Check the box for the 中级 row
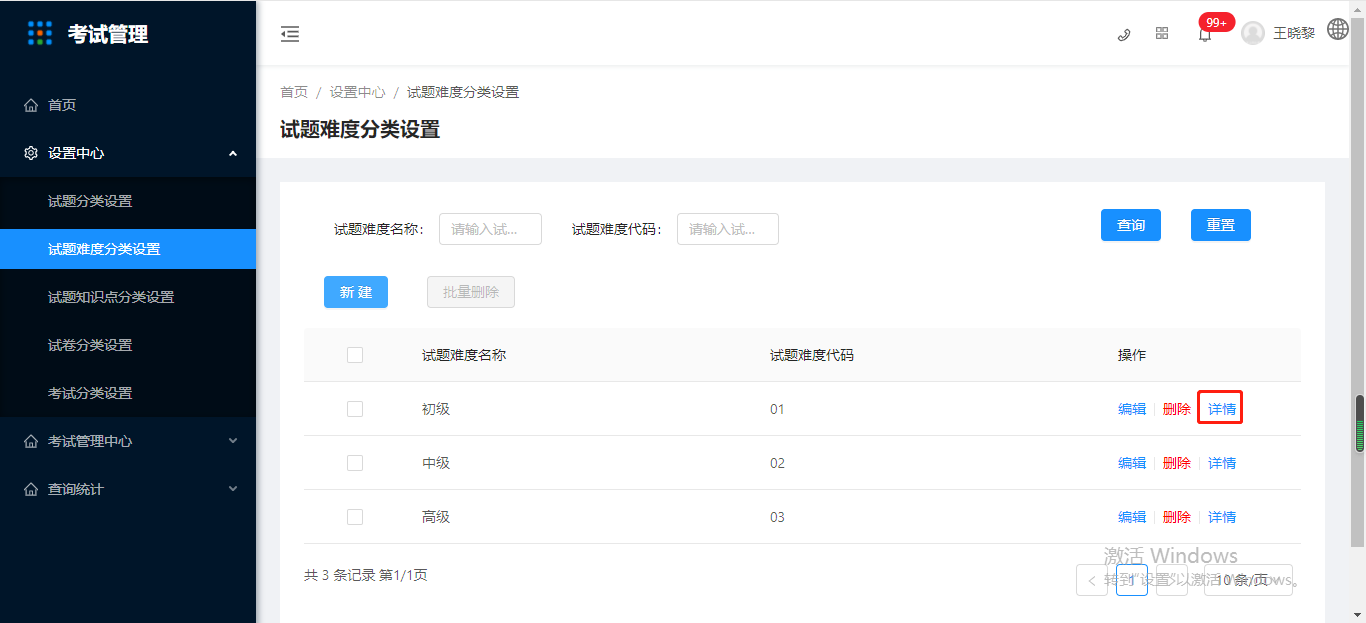1366x623 pixels. tap(355, 463)
